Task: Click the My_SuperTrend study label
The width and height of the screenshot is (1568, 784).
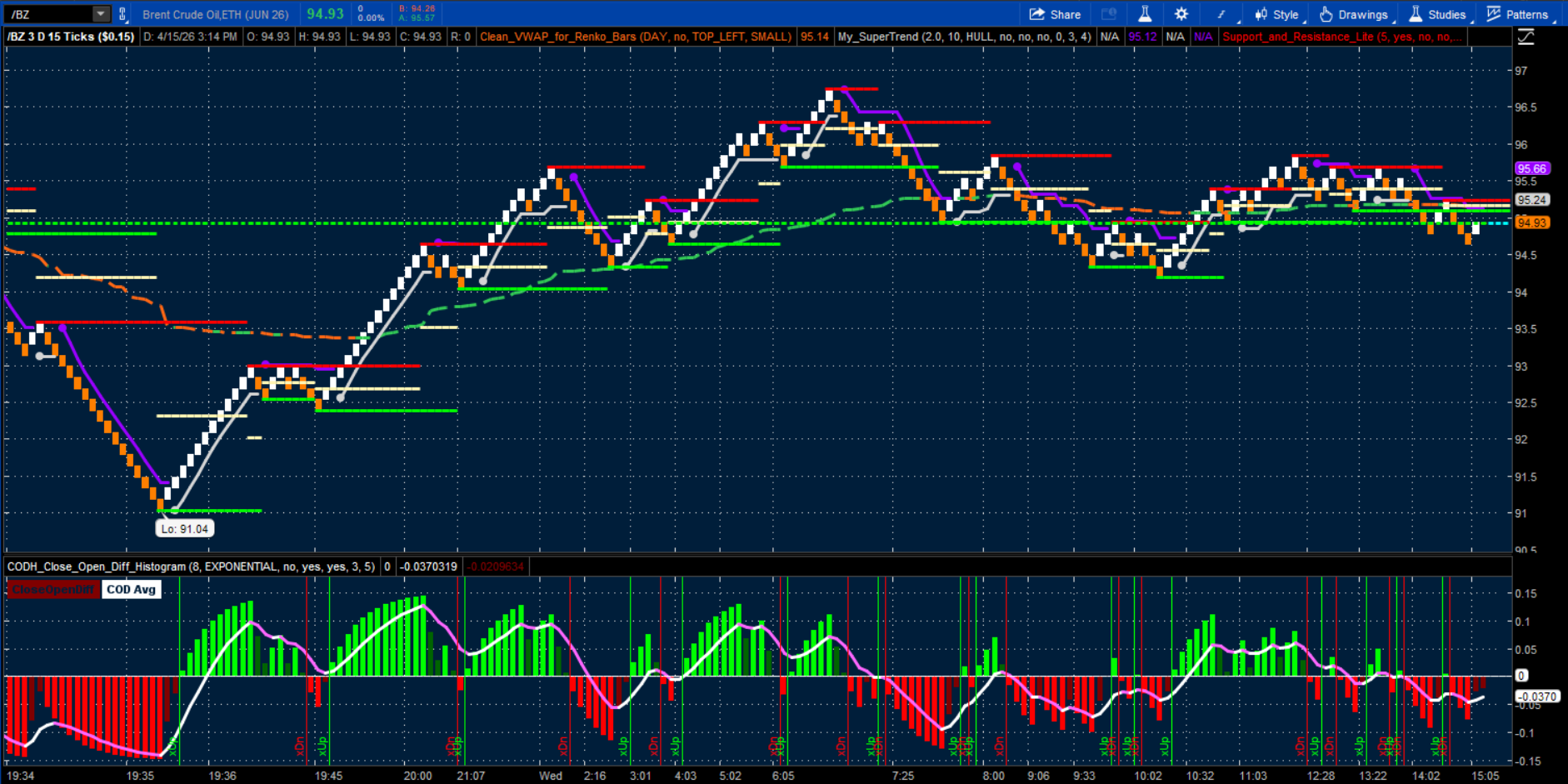Action: click(x=963, y=37)
